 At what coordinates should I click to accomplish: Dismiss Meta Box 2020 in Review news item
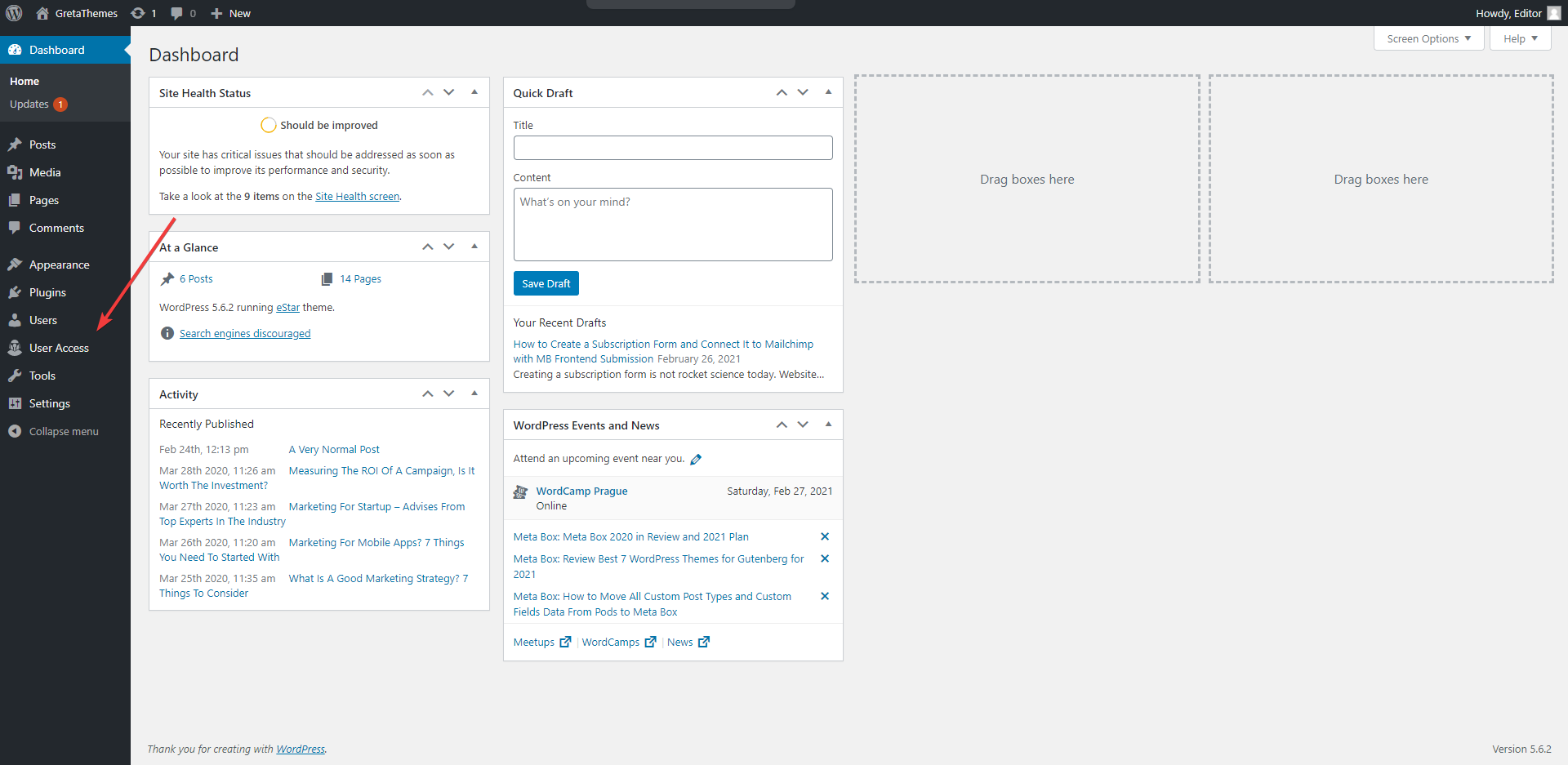click(825, 536)
